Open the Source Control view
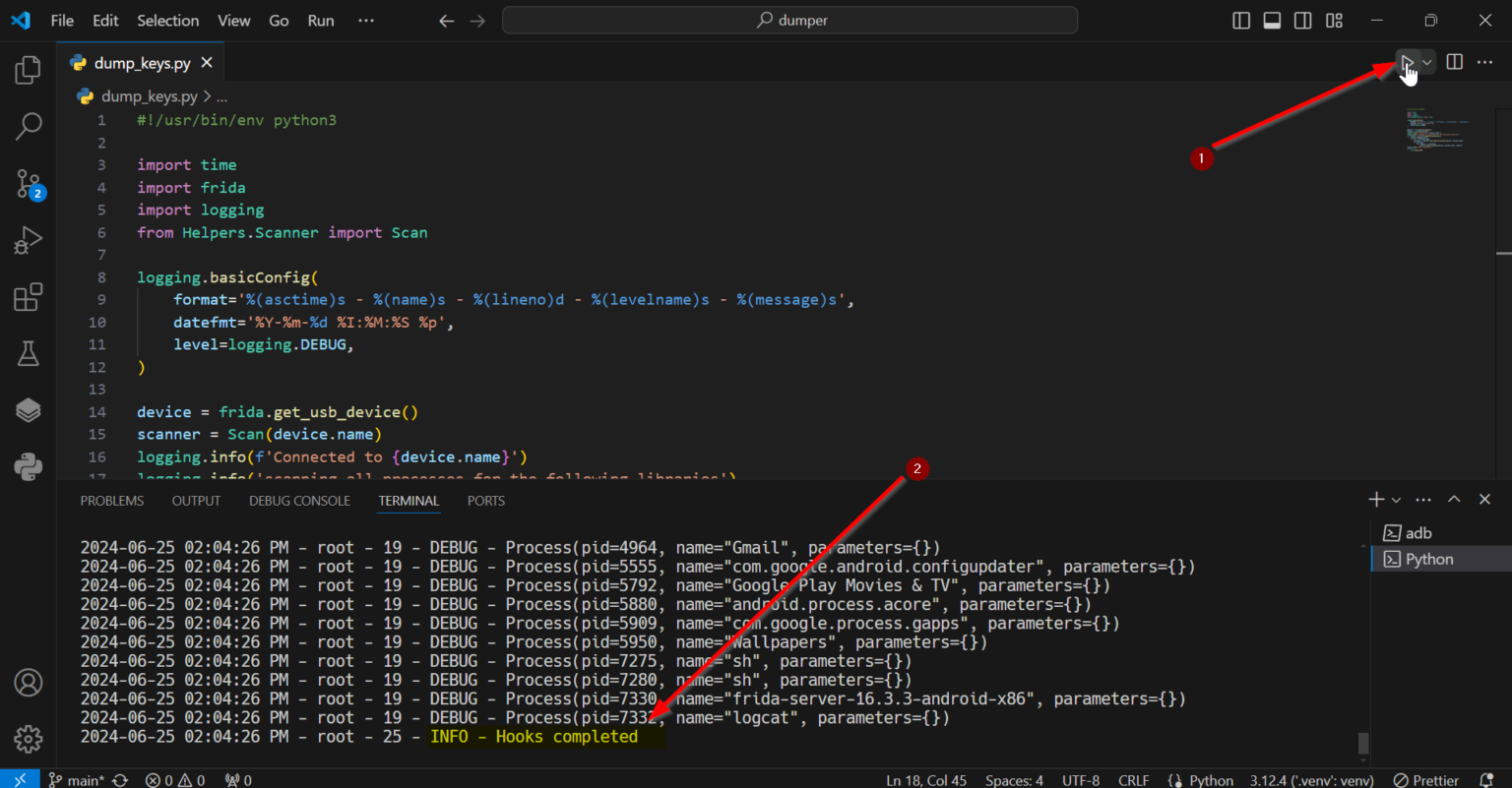The image size is (1512, 788). coord(27,184)
